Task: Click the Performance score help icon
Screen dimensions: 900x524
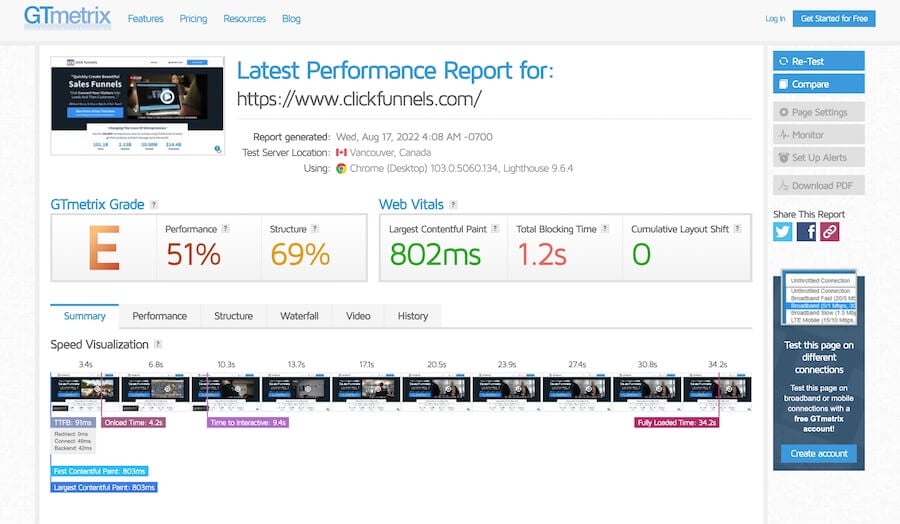Action: pyautogui.click(x=226, y=228)
